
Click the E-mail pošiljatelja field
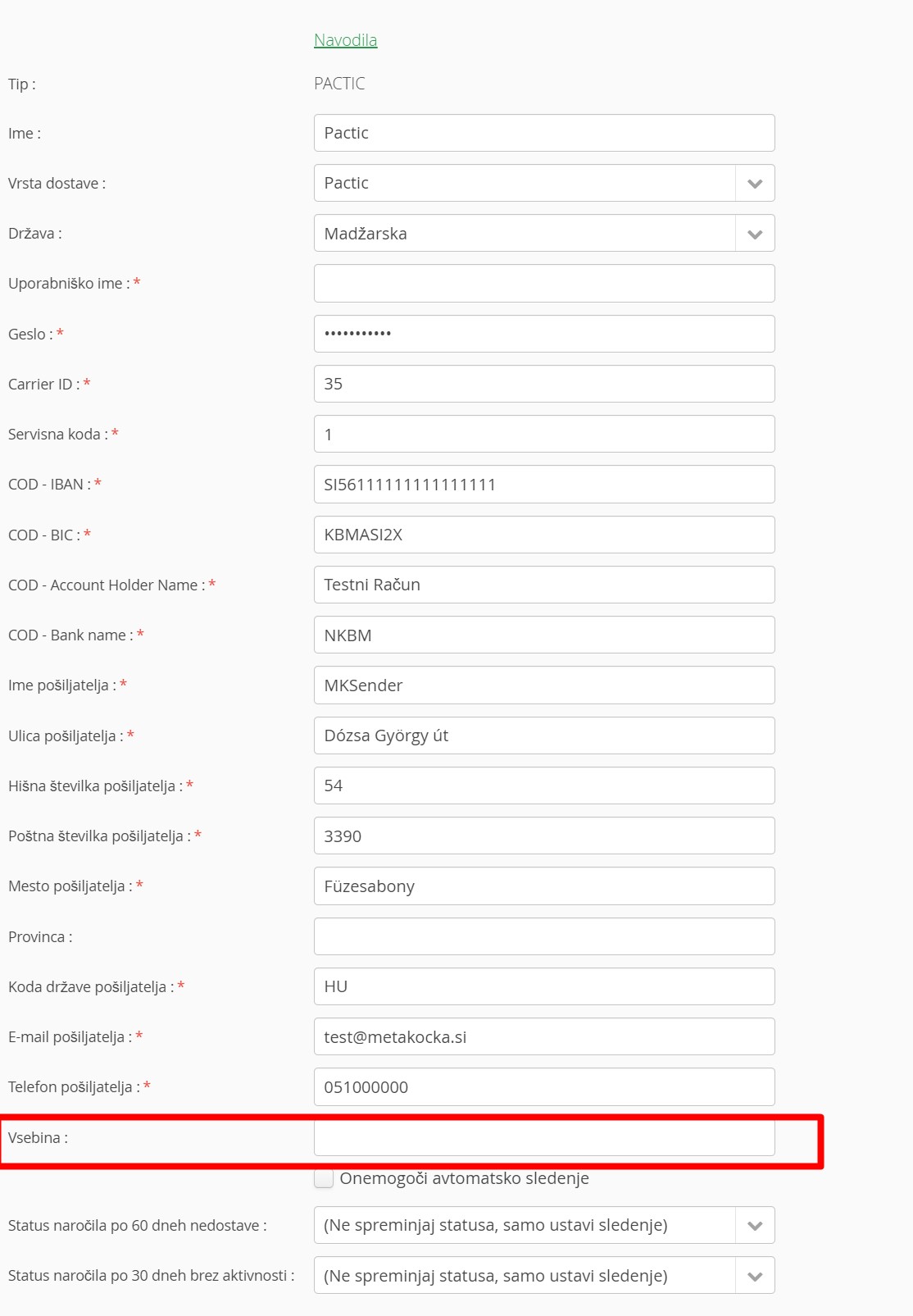tap(543, 1037)
